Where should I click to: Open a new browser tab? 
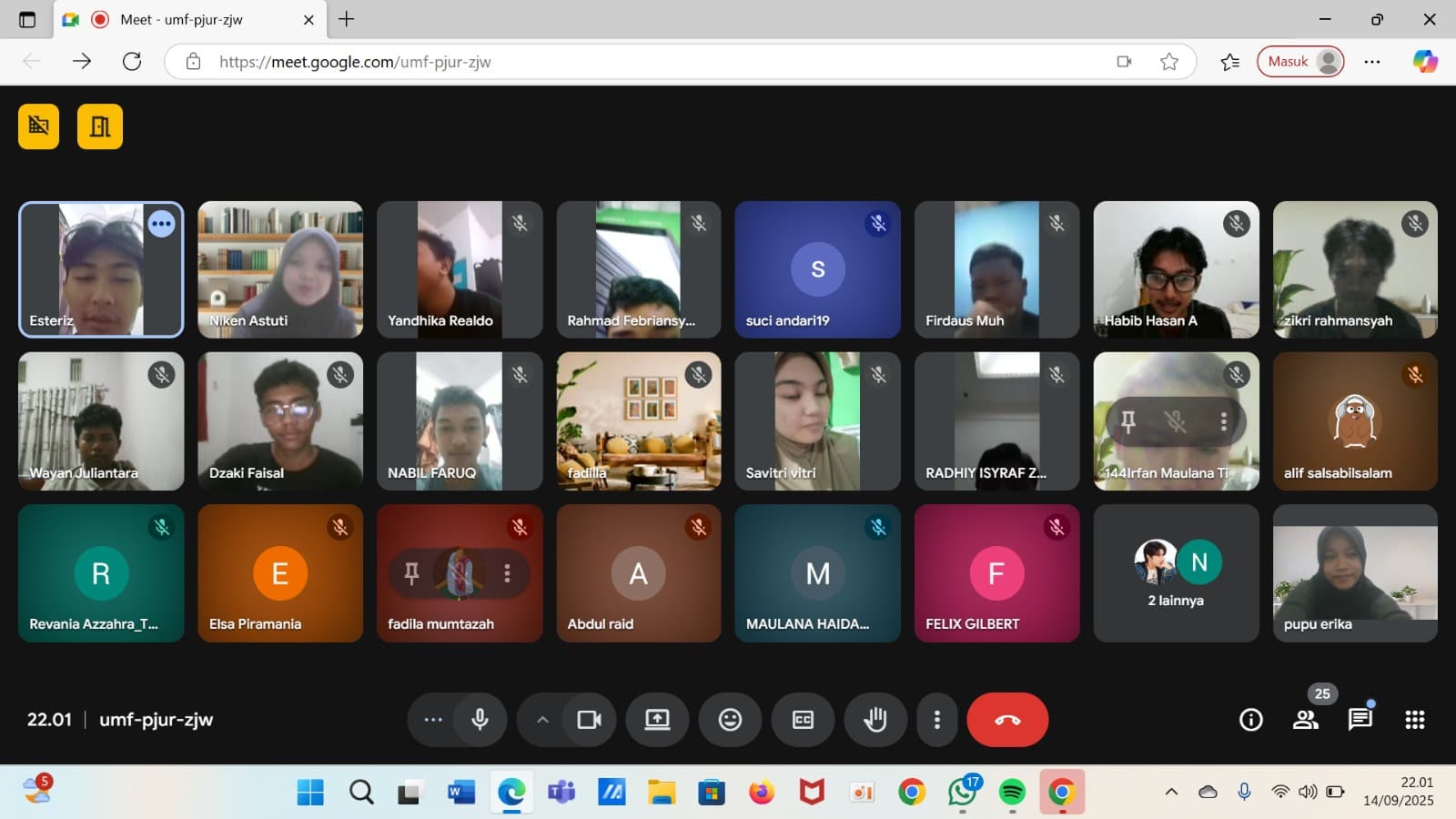pos(347,19)
